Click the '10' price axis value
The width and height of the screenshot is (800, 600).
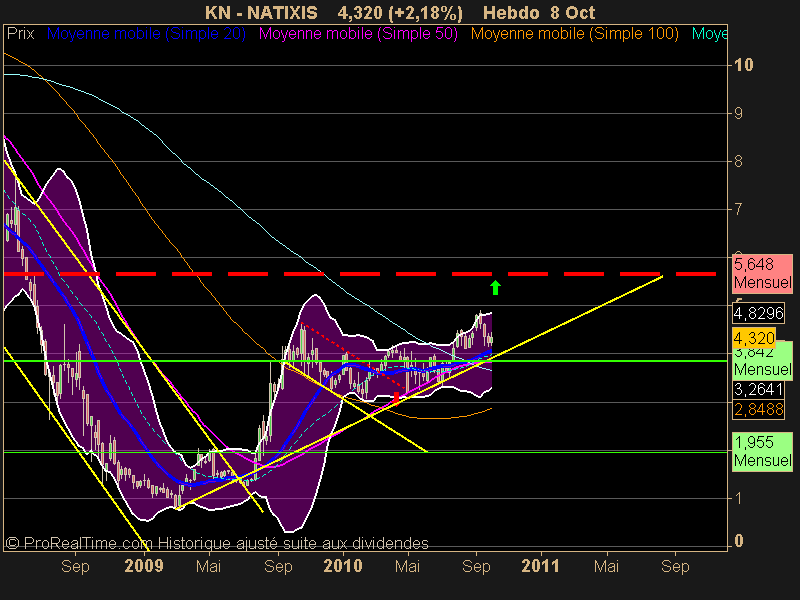click(x=743, y=65)
